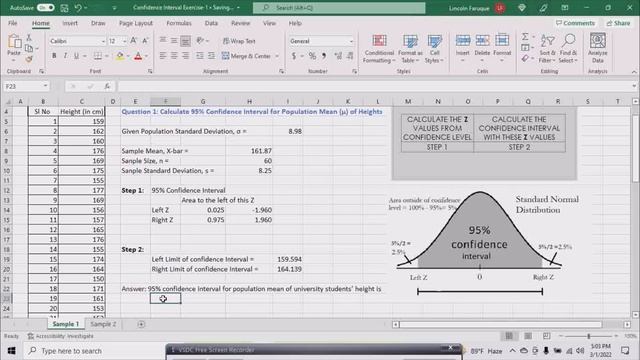Open the General number format dropdown
The image size is (640, 360).
click(351, 41)
